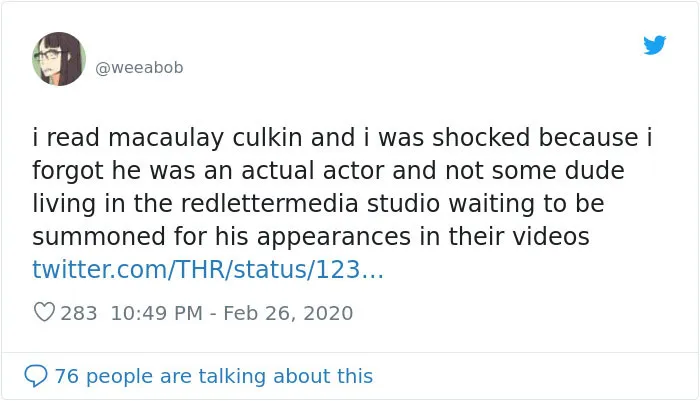The image size is (700, 401).
Task: Click the word "studio" in the tweet
Action: tap(404, 204)
